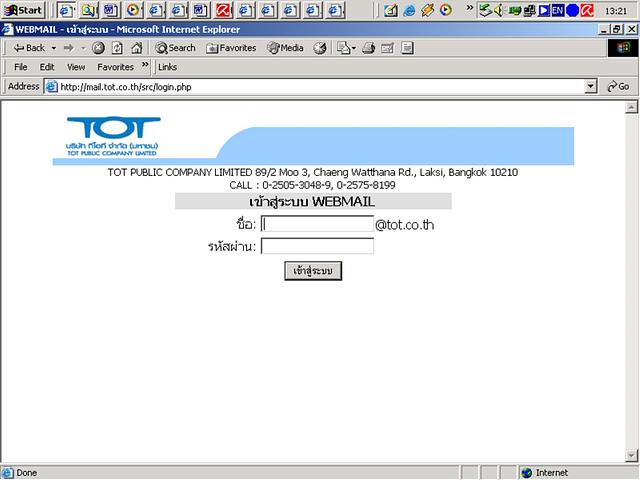640x480 pixels.
Task: Click the red umbrella tray icon beside clock
Action: pos(587,10)
